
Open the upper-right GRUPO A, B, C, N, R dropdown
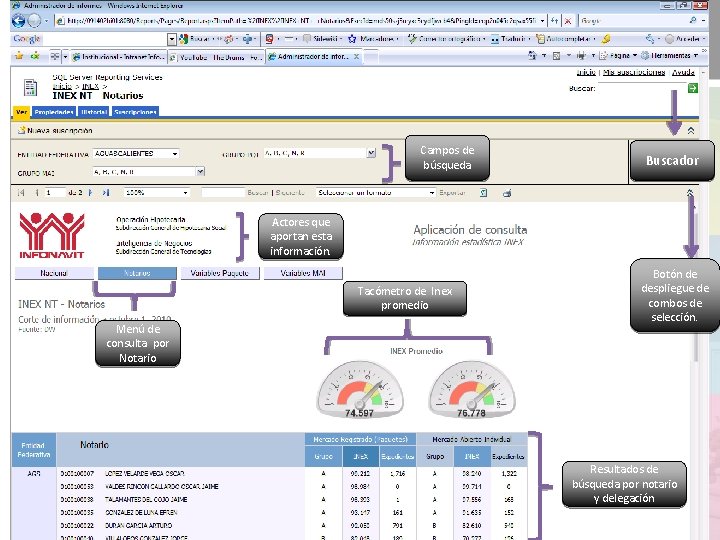(320, 153)
